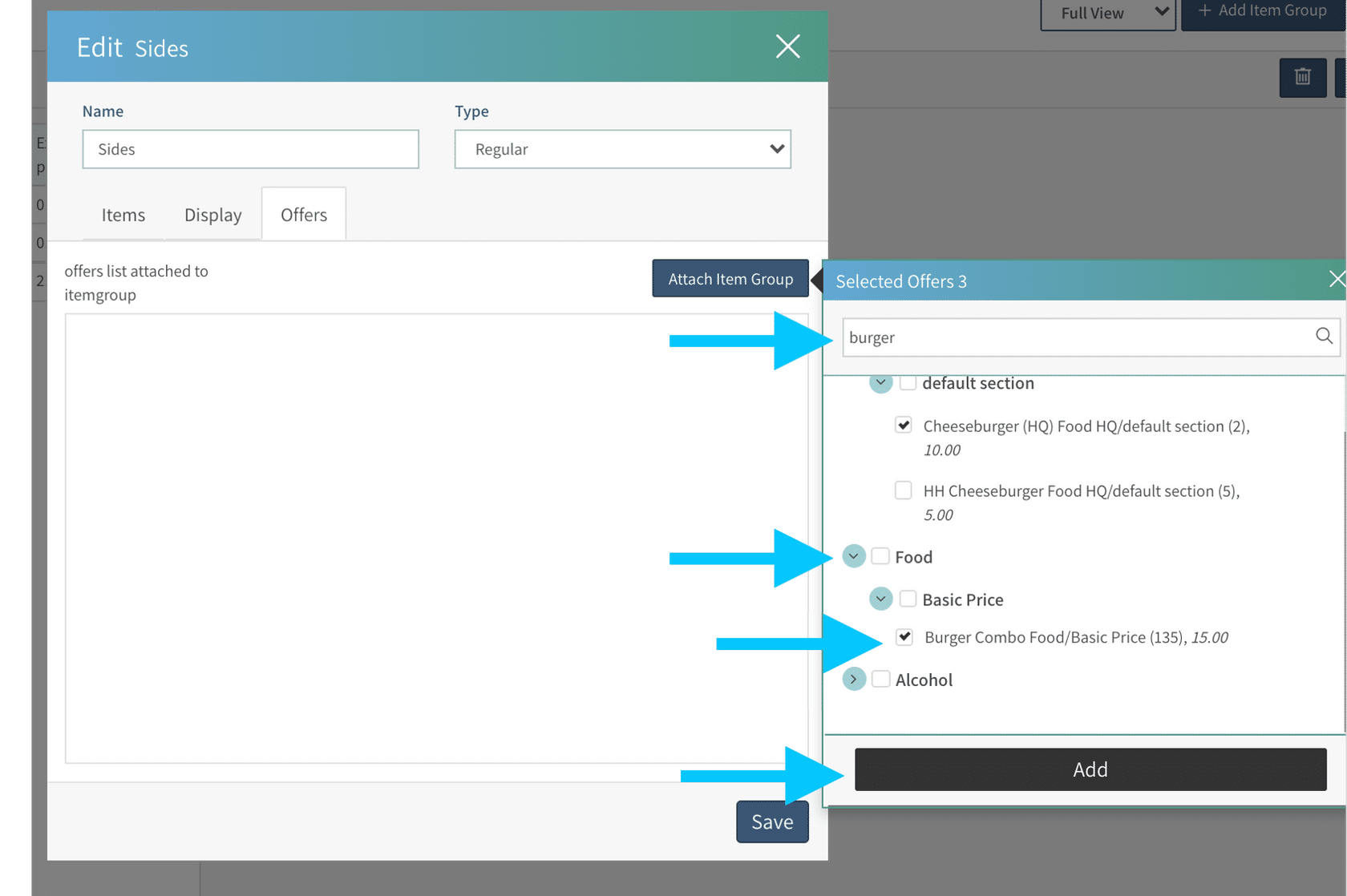Close the Selected Offers panel

pos(1336,279)
